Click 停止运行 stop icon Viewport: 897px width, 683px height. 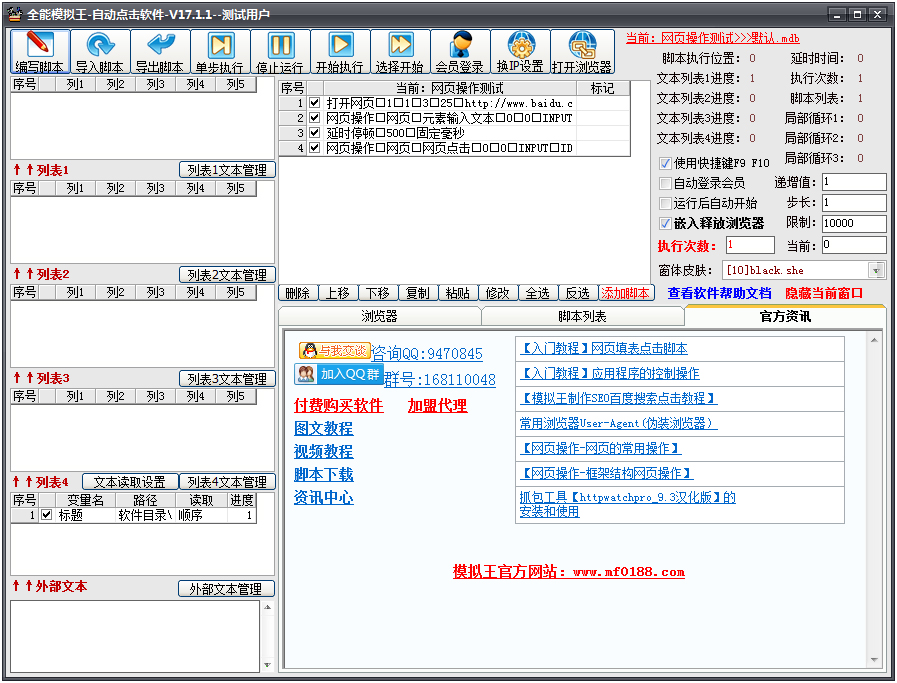pos(280,52)
